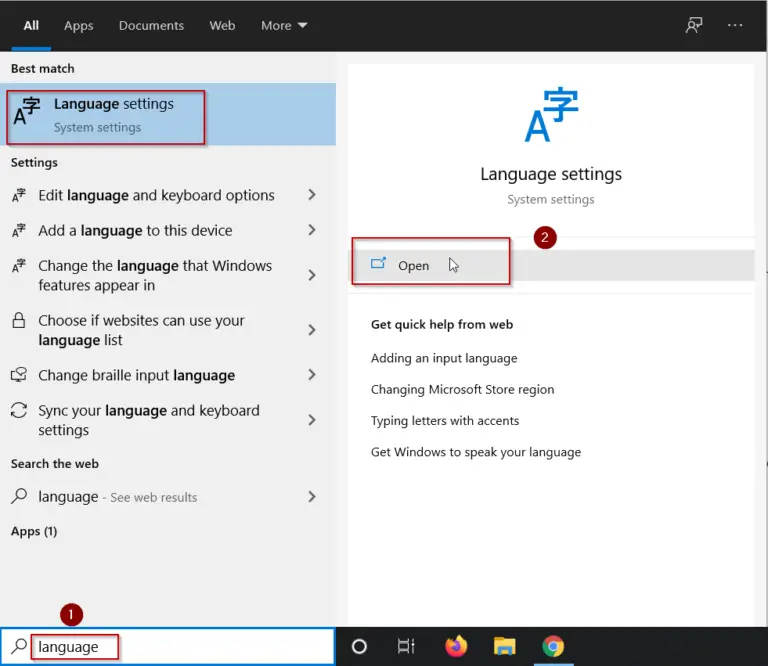Click the feedback person icon in header
Screen dimensions: 768x666
pos(693,25)
